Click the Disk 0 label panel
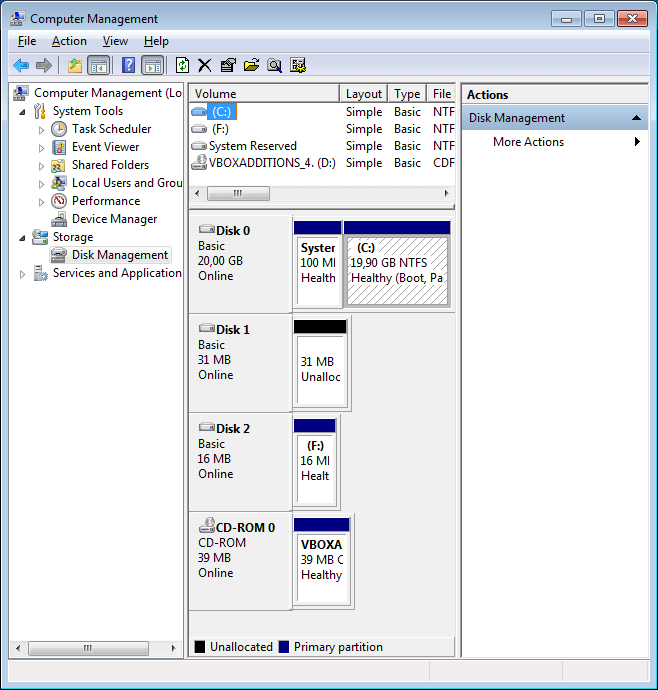 pyautogui.click(x=240, y=264)
